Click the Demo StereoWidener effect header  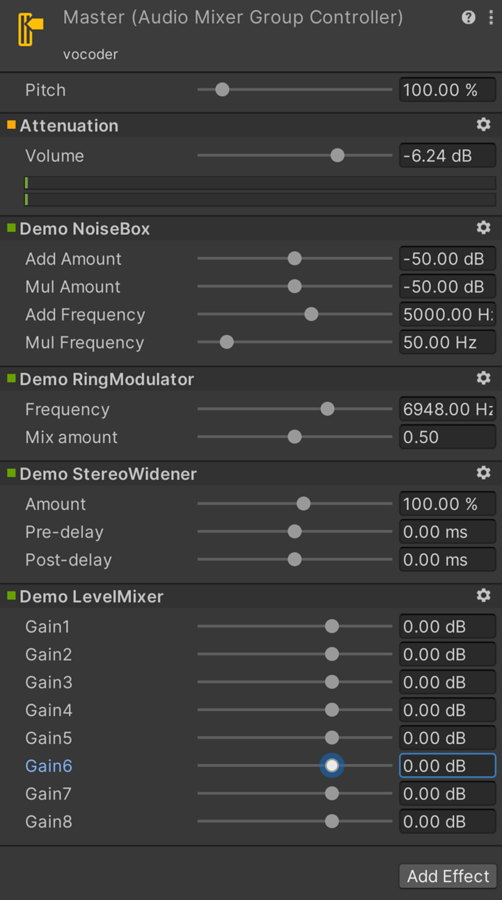point(251,474)
